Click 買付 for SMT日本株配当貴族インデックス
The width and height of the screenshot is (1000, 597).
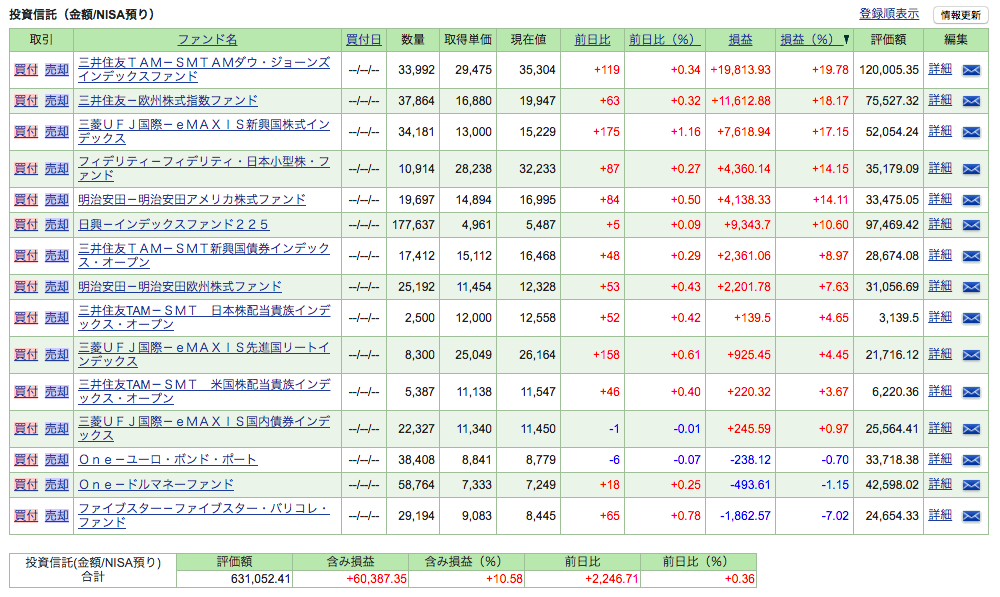[x=26, y=318]
